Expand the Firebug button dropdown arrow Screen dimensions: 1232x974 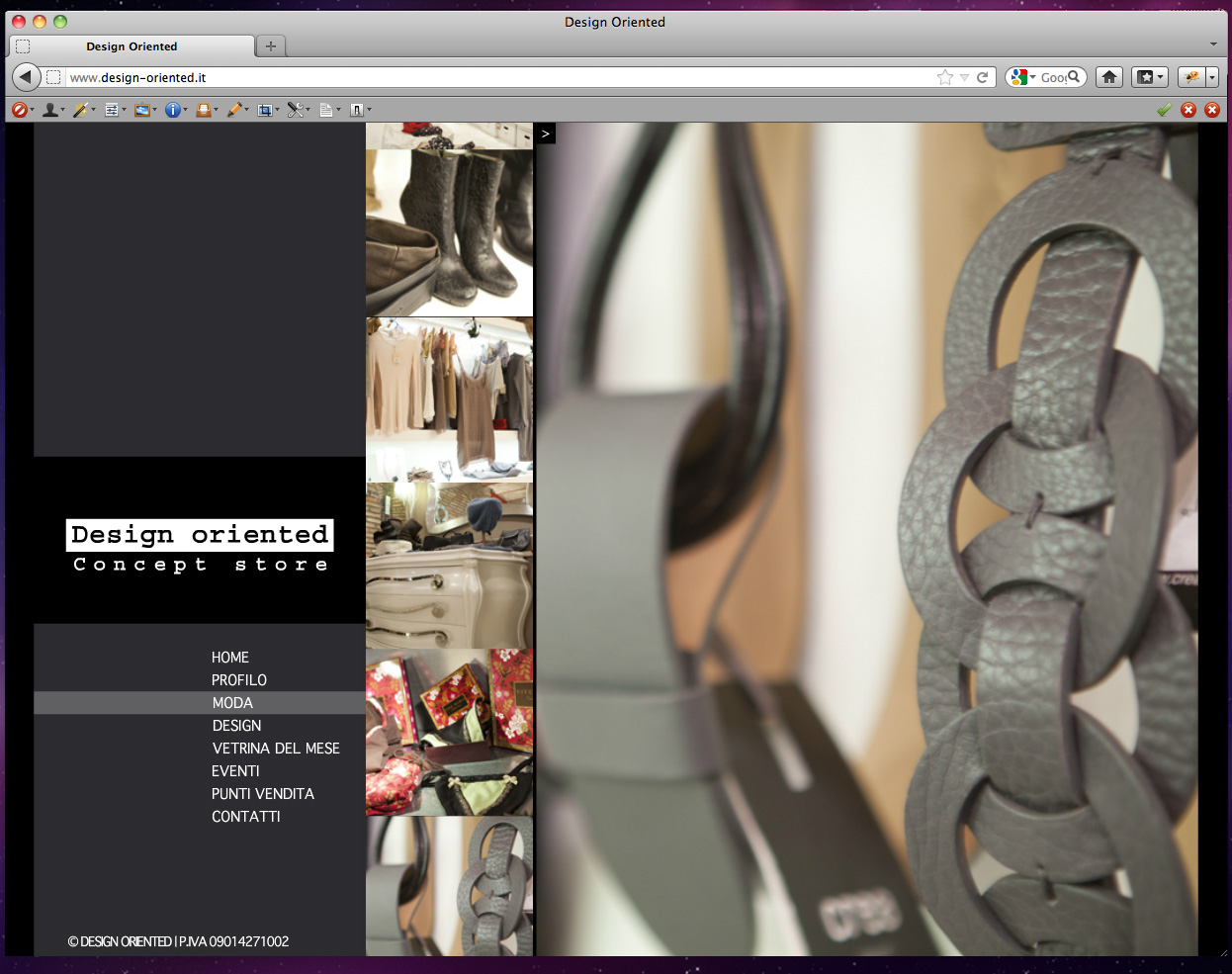coord(1212,77)
